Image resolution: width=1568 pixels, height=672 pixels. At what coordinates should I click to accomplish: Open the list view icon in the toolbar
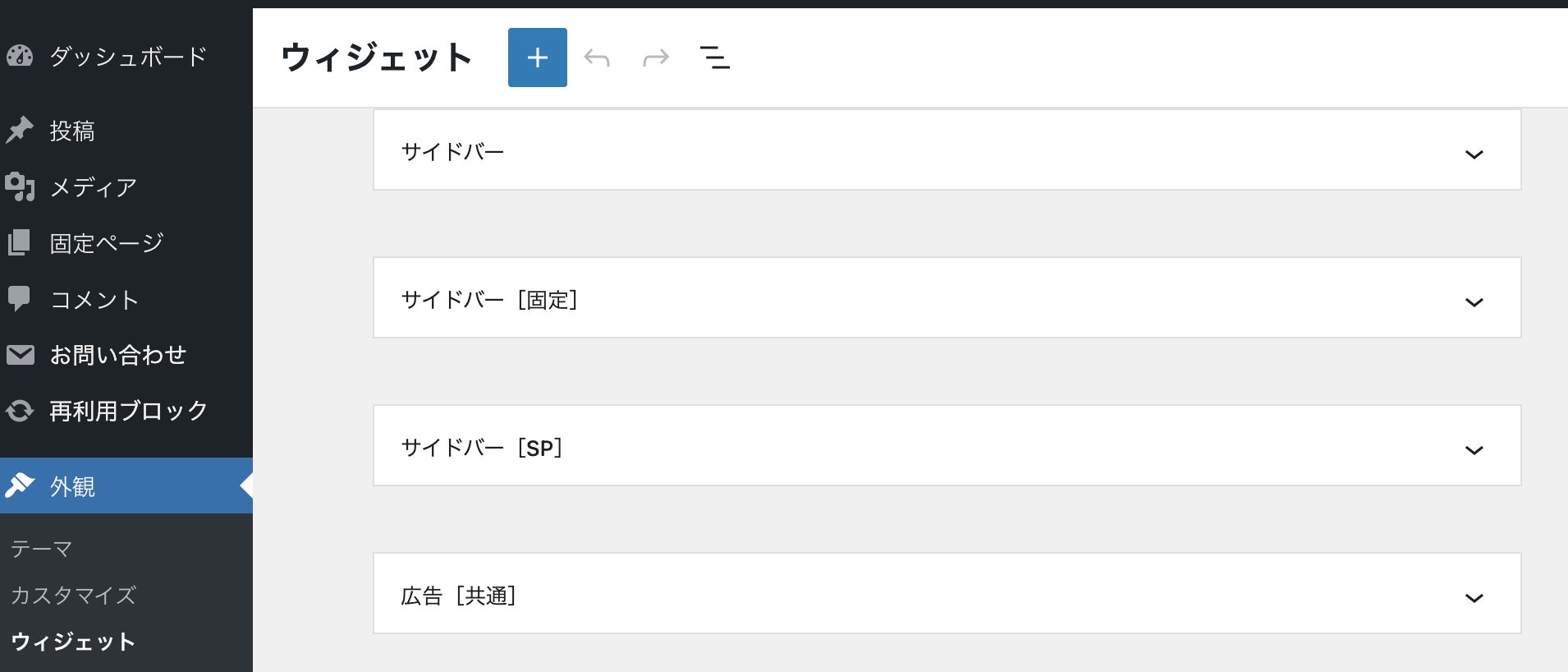coord(713,57)
